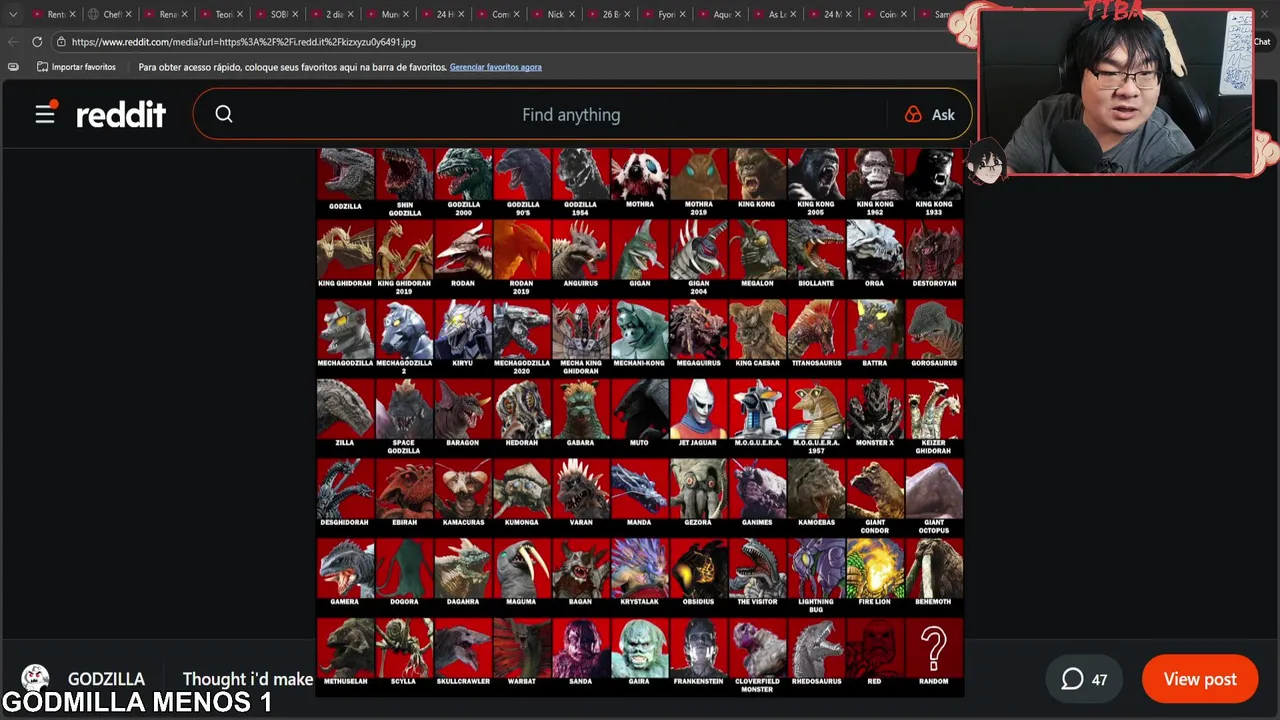The height and width of the screenshot is (720, 1280).
Task: Open the comments icon showing 47
Action: coord(1084,679)
